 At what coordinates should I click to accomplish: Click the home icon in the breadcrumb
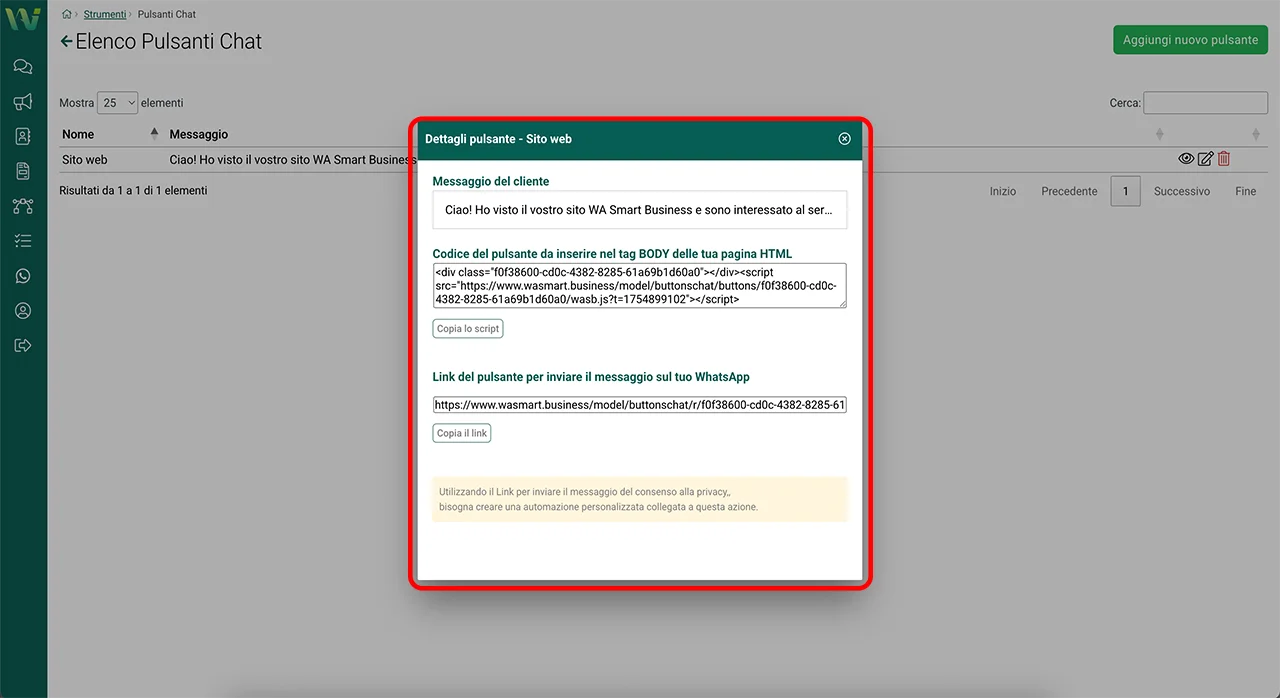coord(66,14)
